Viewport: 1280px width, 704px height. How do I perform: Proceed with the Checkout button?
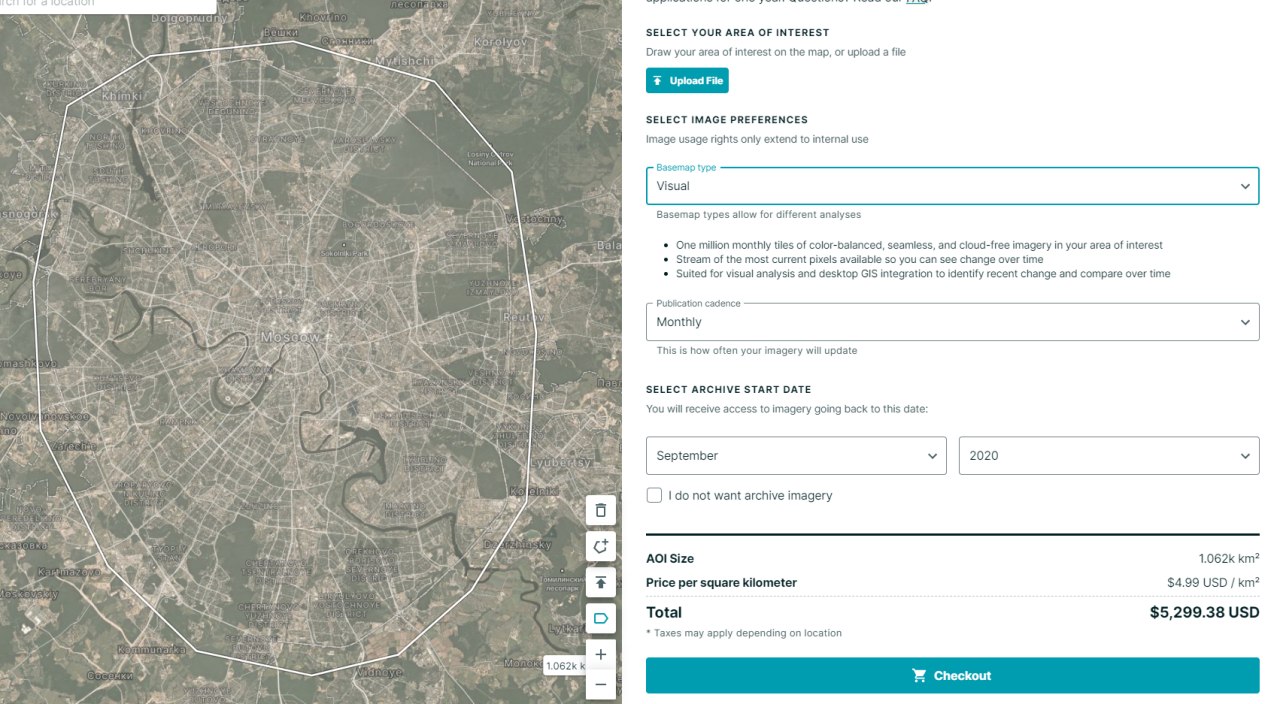tap(952, 676)
